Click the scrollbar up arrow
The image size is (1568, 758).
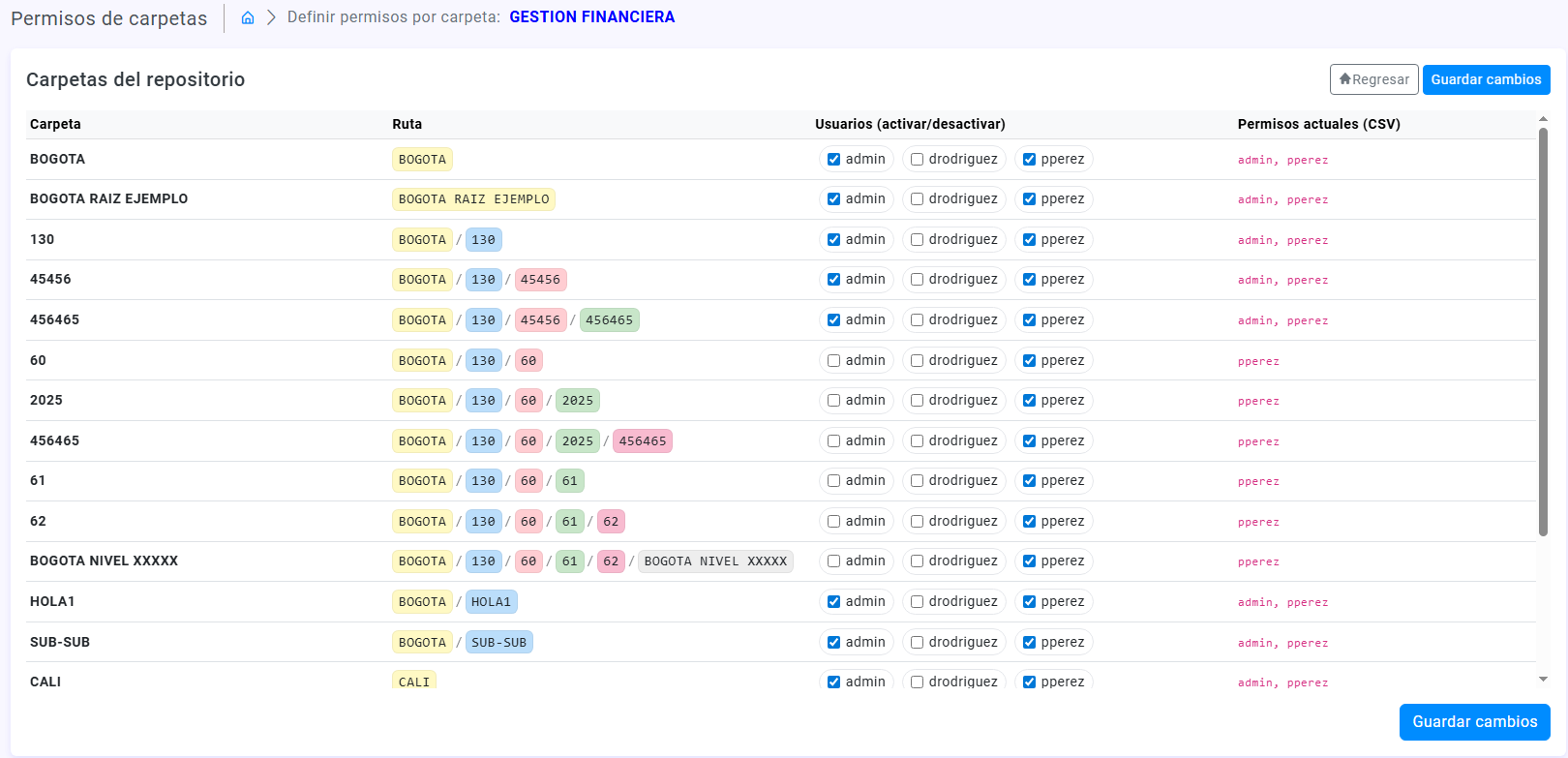1543,119
